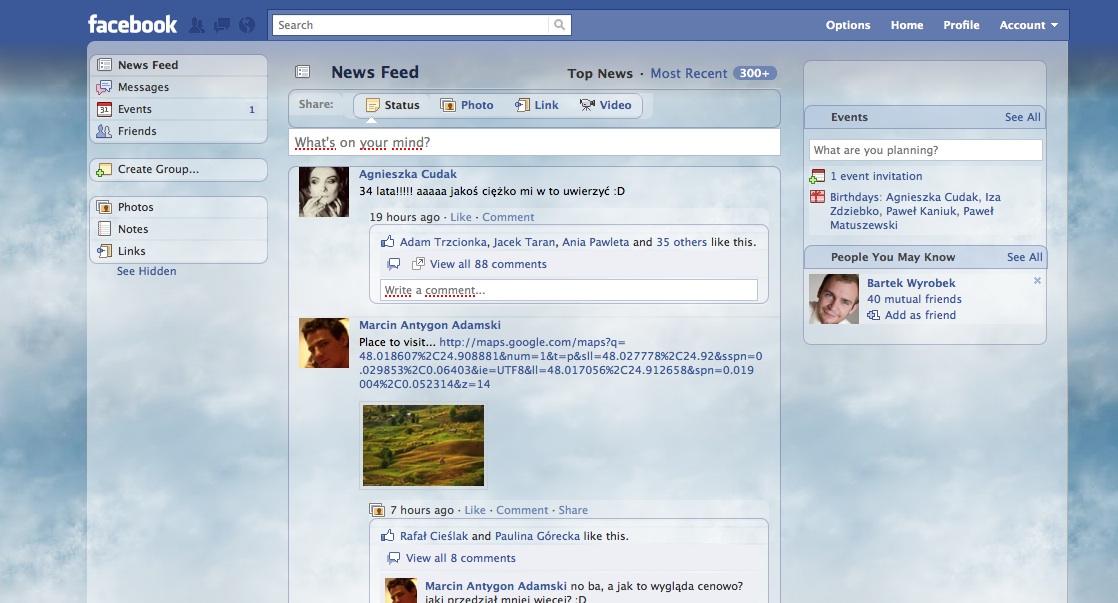
Task: View all 8 comments
Action: pos(461,558)
